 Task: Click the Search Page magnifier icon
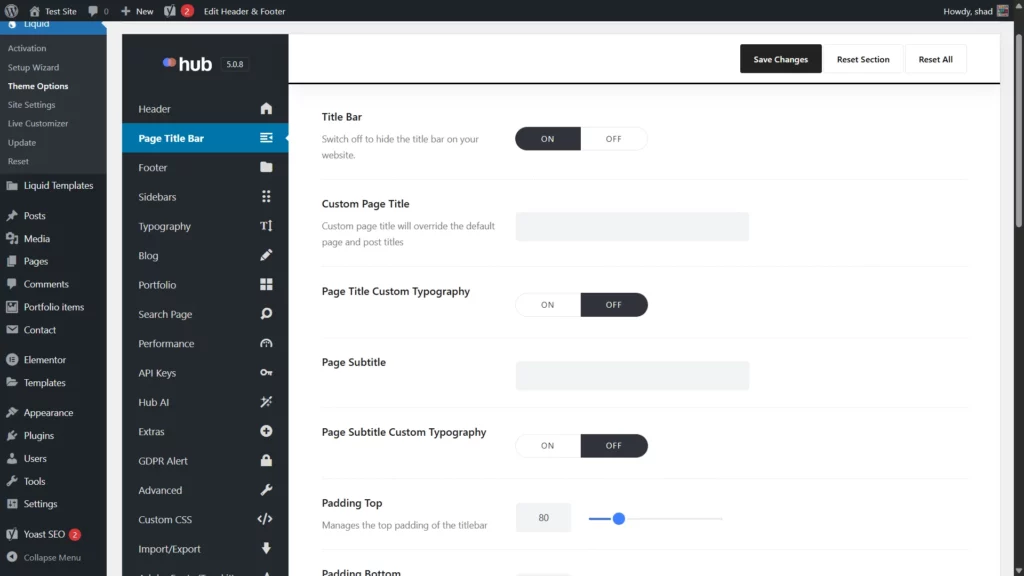click(x=266, y=314)
